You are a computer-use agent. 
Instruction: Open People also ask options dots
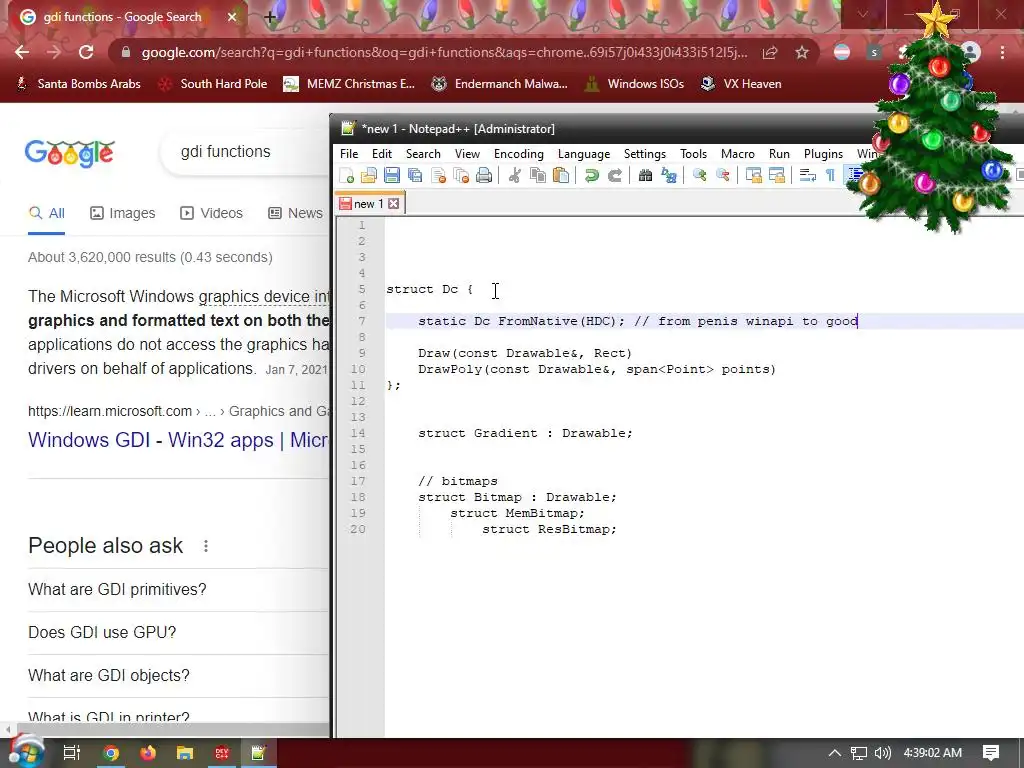(x=206, y=546)
